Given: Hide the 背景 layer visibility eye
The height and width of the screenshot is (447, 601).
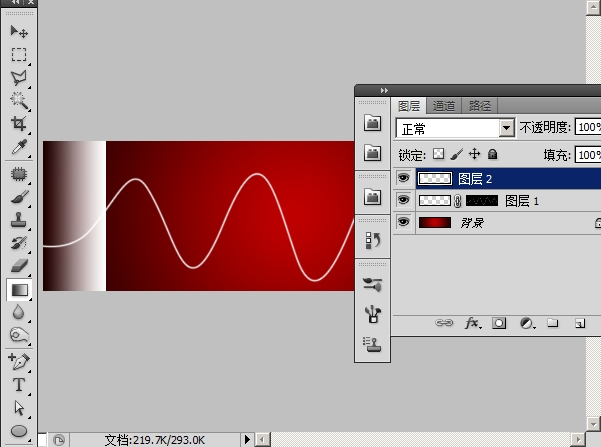Looking at the screenshot, I should 404,222.
